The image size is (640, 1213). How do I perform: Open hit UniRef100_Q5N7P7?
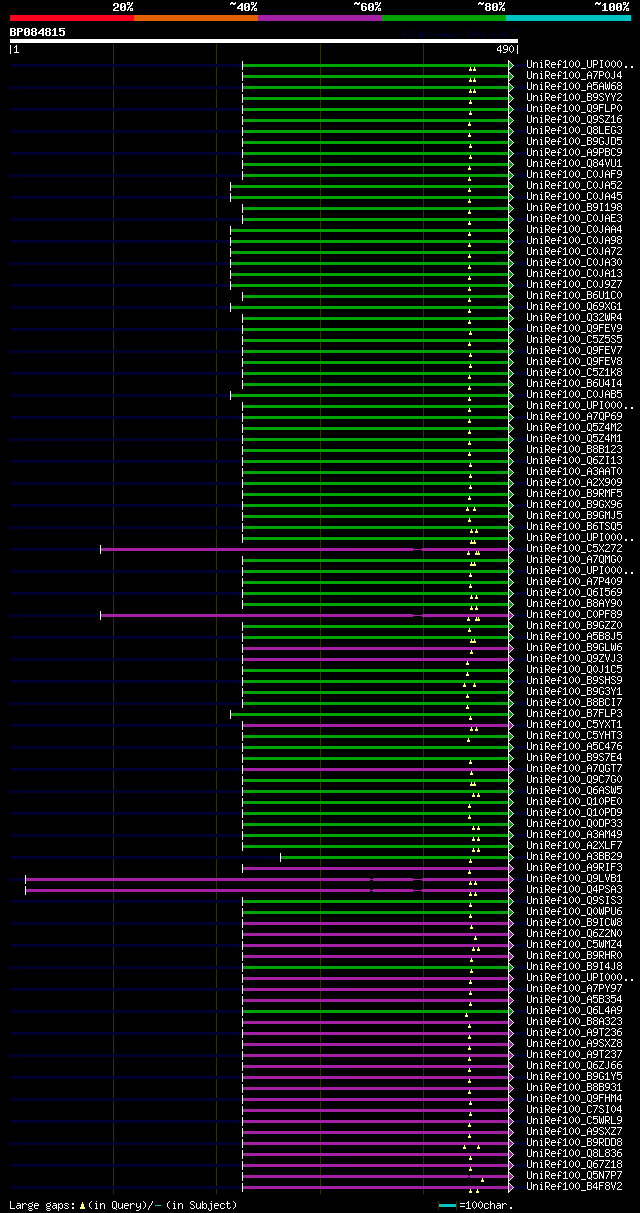[574, 1175]
